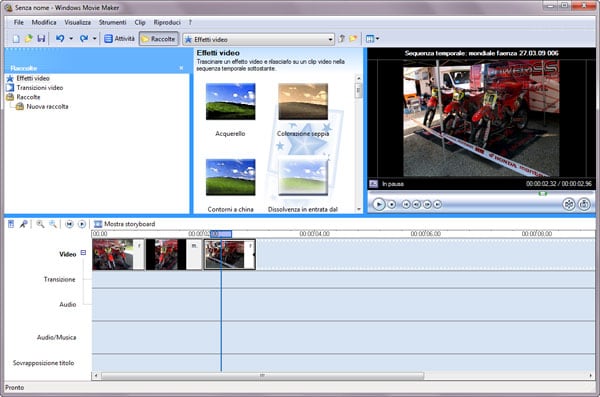Select the second video clip on timeline

(x=174, y=255)
